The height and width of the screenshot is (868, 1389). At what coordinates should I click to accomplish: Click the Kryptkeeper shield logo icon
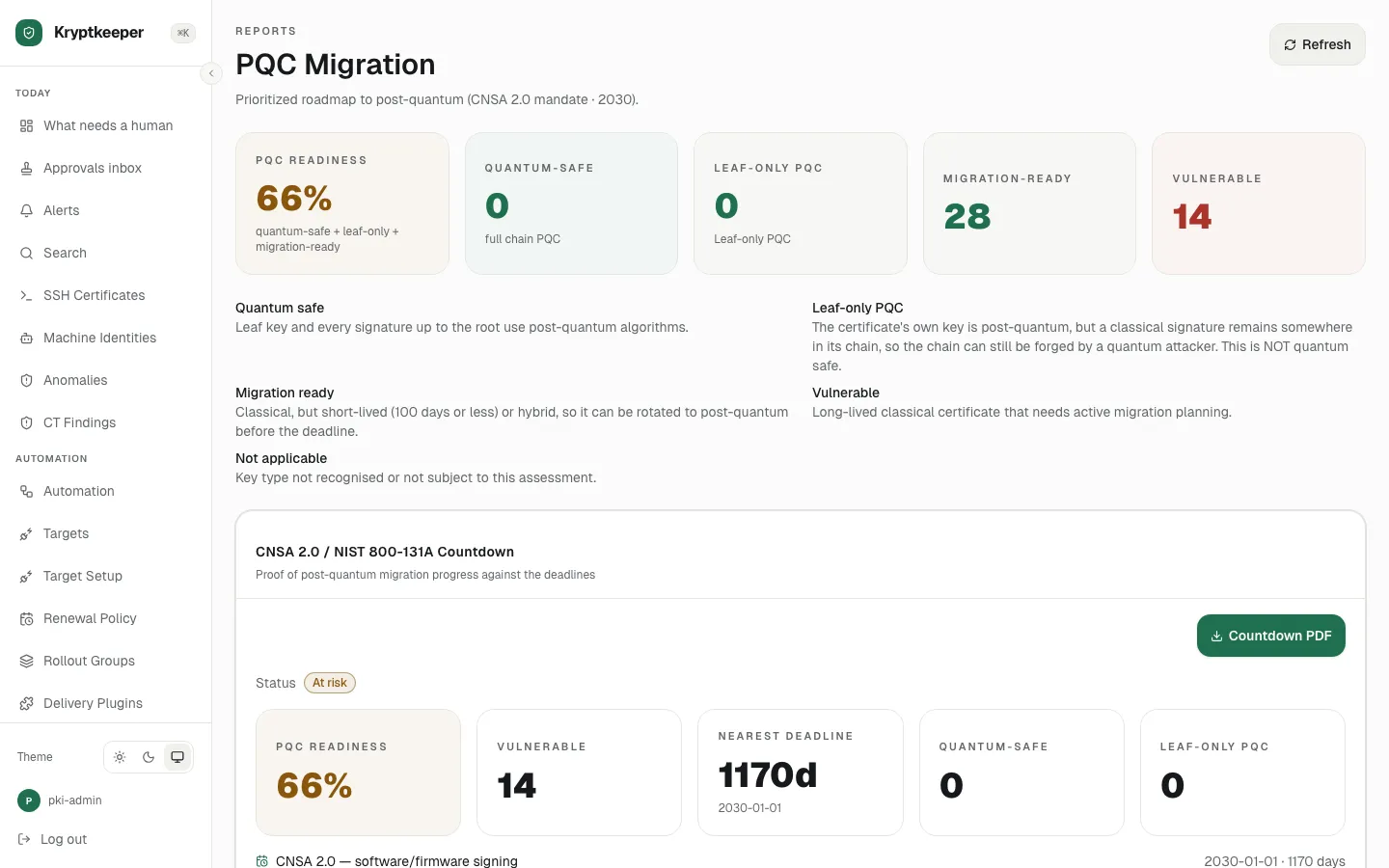(29, 33)
